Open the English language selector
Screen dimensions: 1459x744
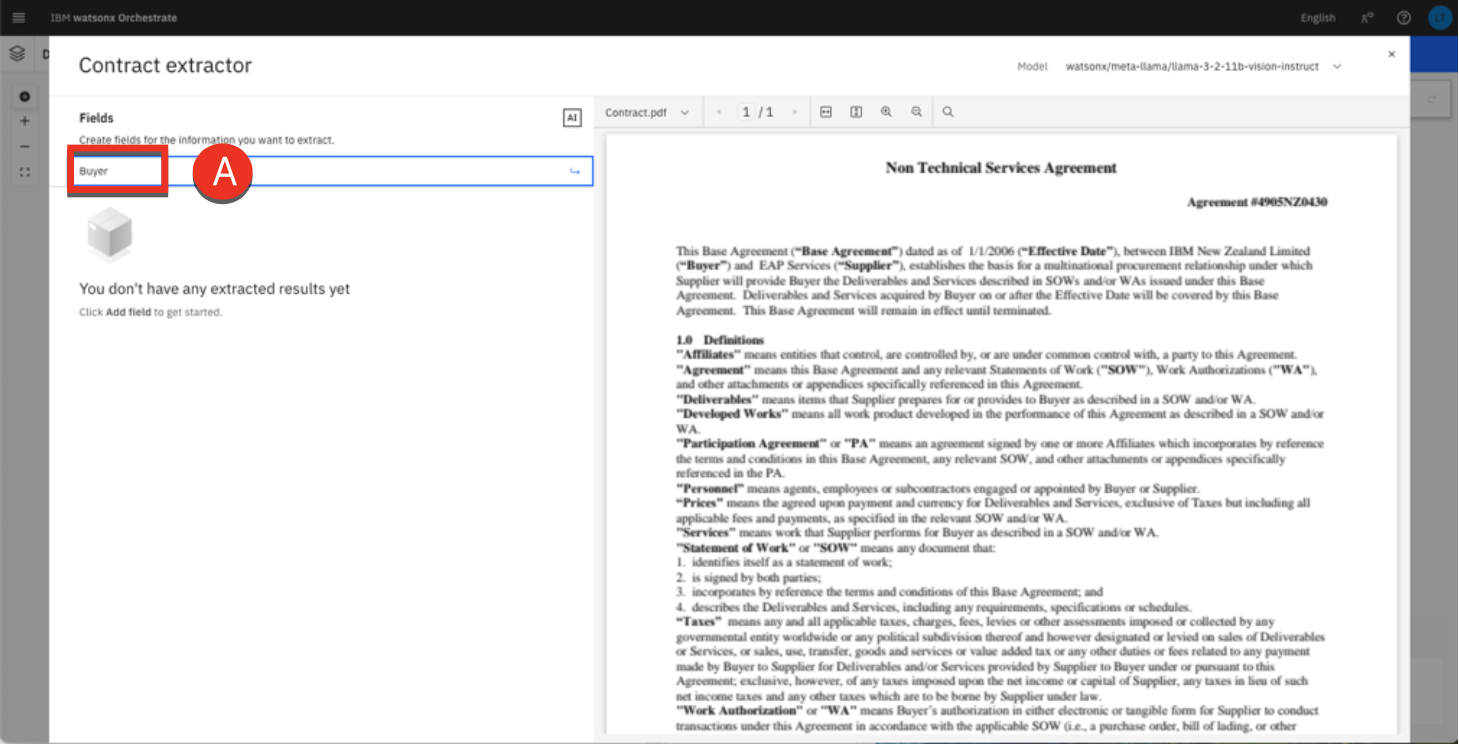(x=1317, y=18)
